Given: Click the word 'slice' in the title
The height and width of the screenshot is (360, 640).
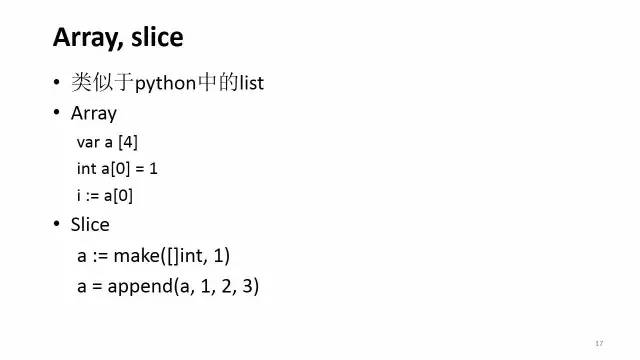Looking at the screenshot, I should click(x=157, y=37).
